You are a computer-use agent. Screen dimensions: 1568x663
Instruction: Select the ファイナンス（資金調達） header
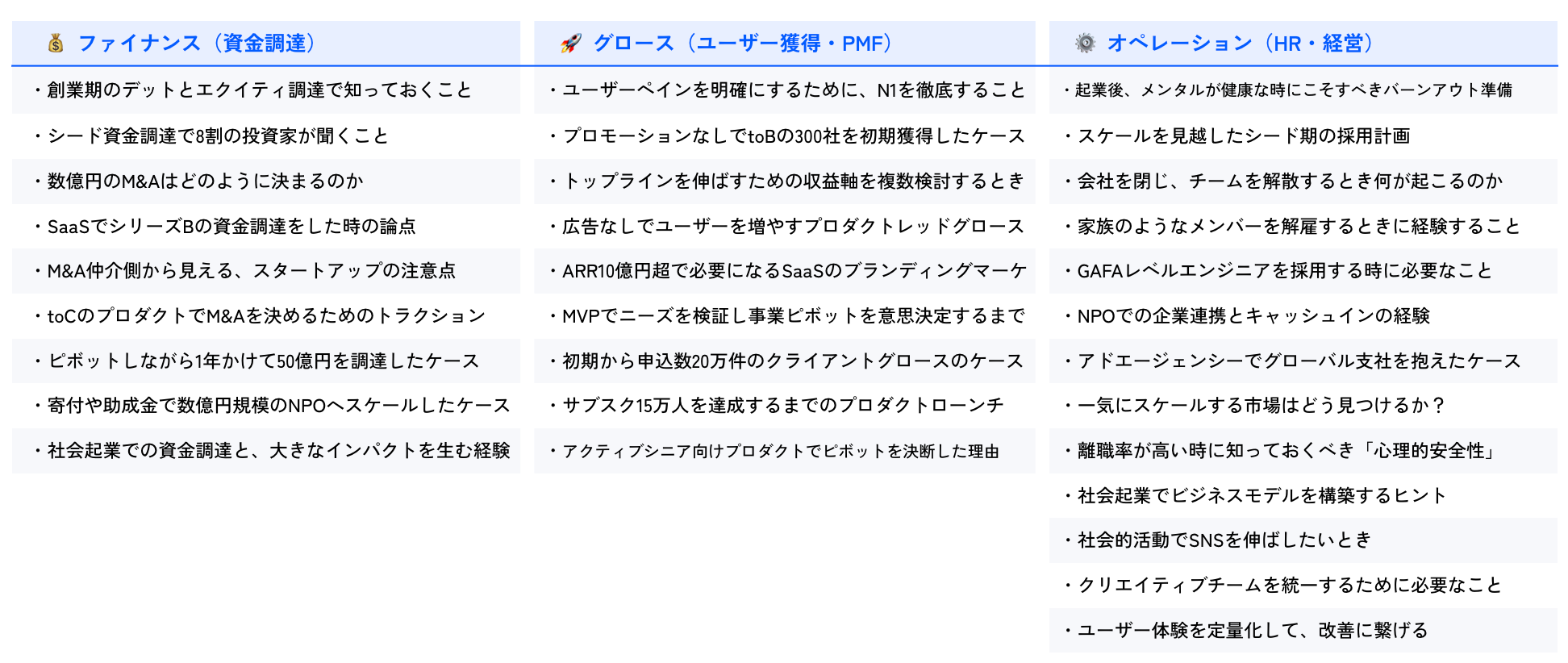click(x=266, y=43)
